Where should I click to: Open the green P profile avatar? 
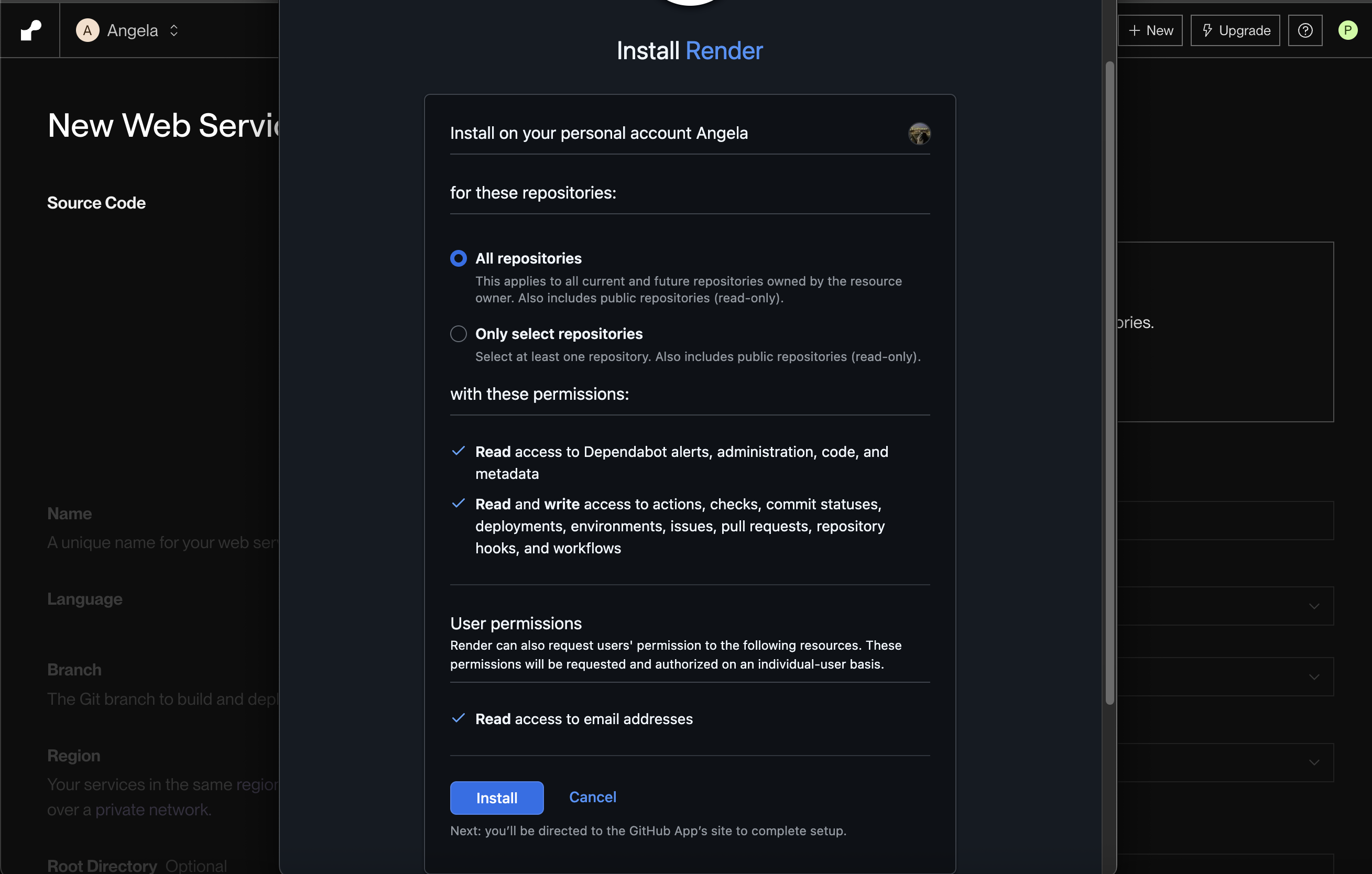point(1347,30)
